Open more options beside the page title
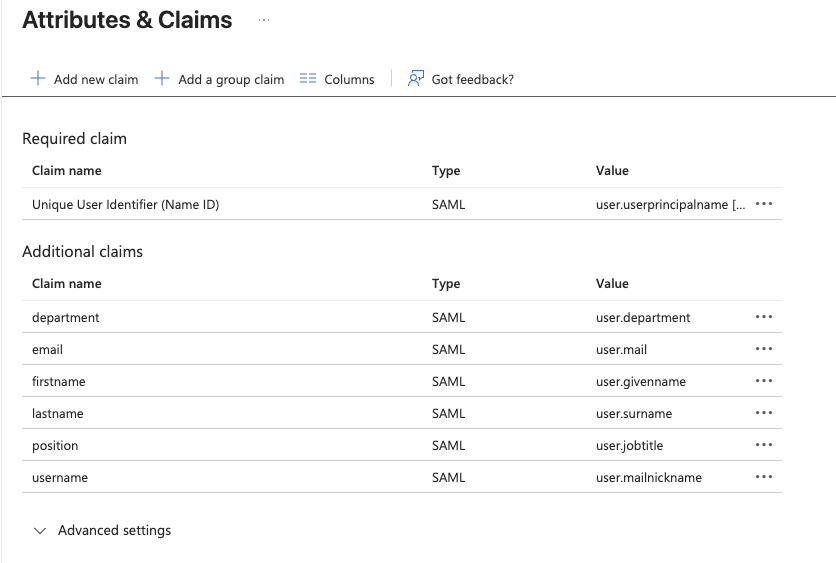The image size is (836, 563). point(264,20)
